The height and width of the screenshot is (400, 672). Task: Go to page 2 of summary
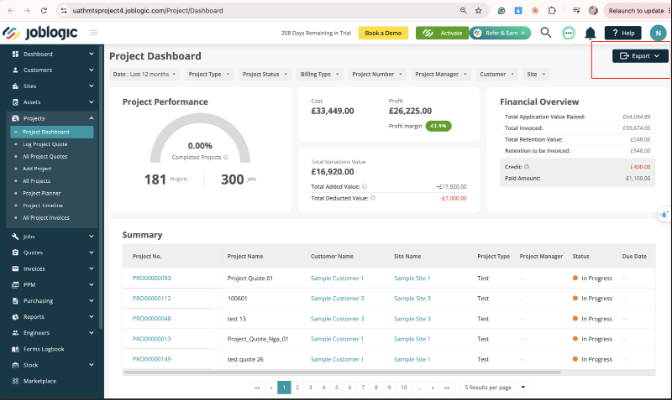(297, 388)
